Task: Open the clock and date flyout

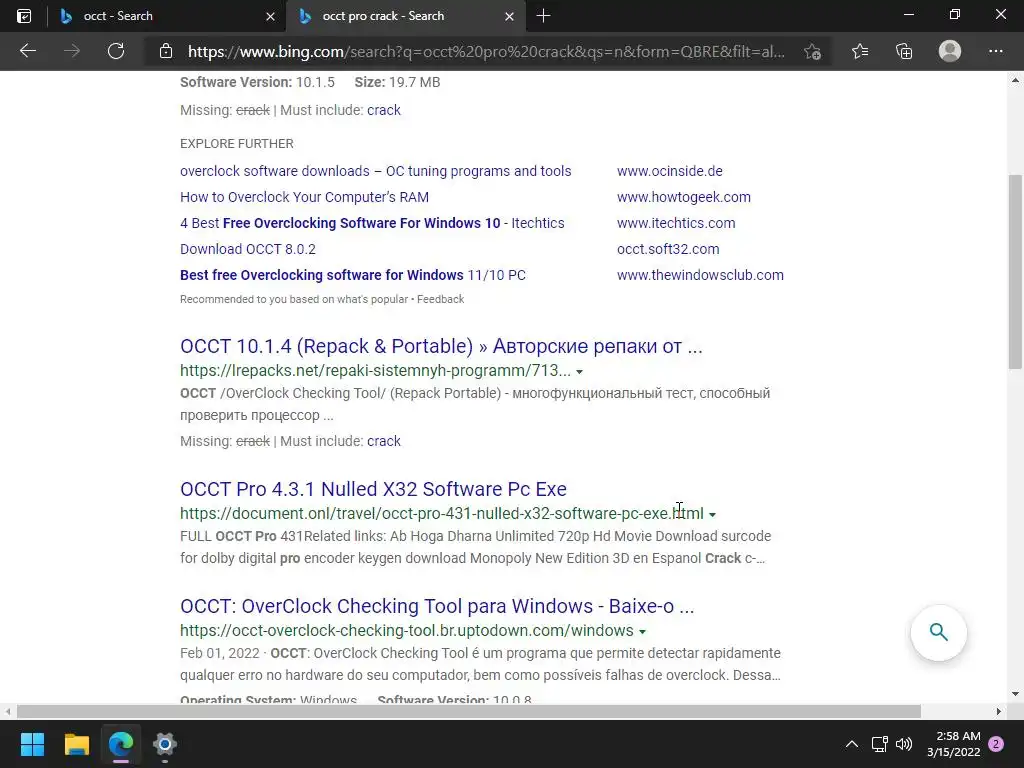Action: [953, 744]
